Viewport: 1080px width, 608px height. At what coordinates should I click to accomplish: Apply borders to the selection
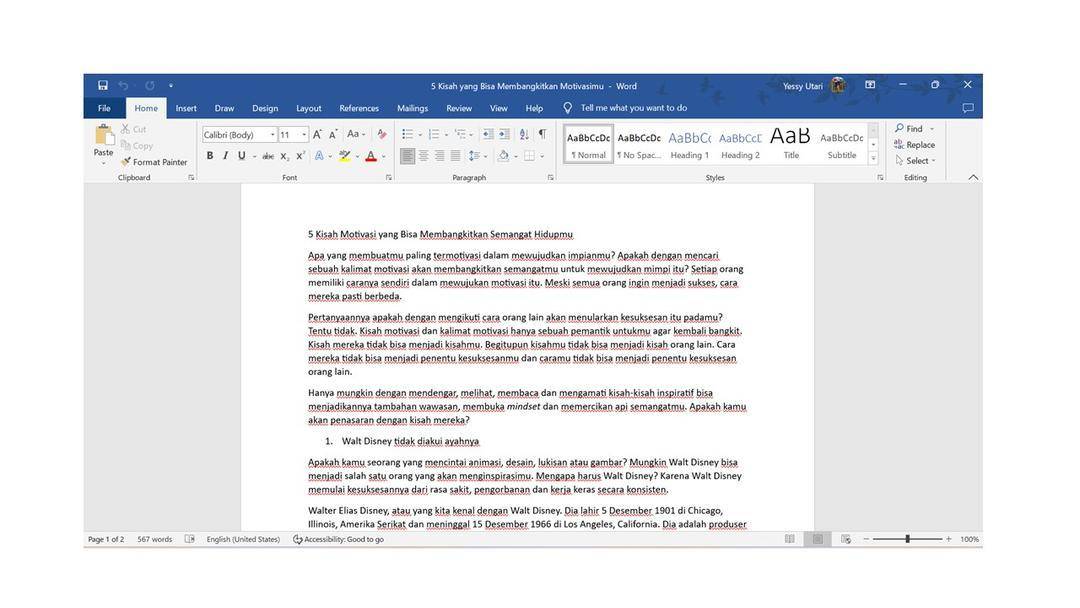[529, 156]
